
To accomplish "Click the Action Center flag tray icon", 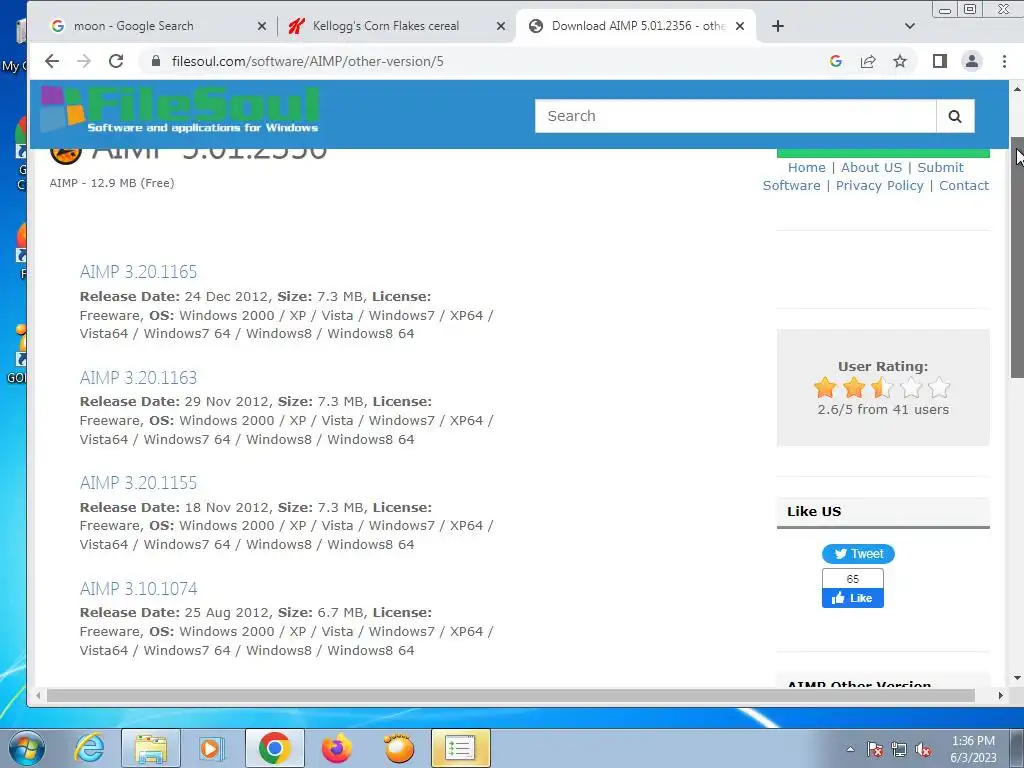I will 875,749.
